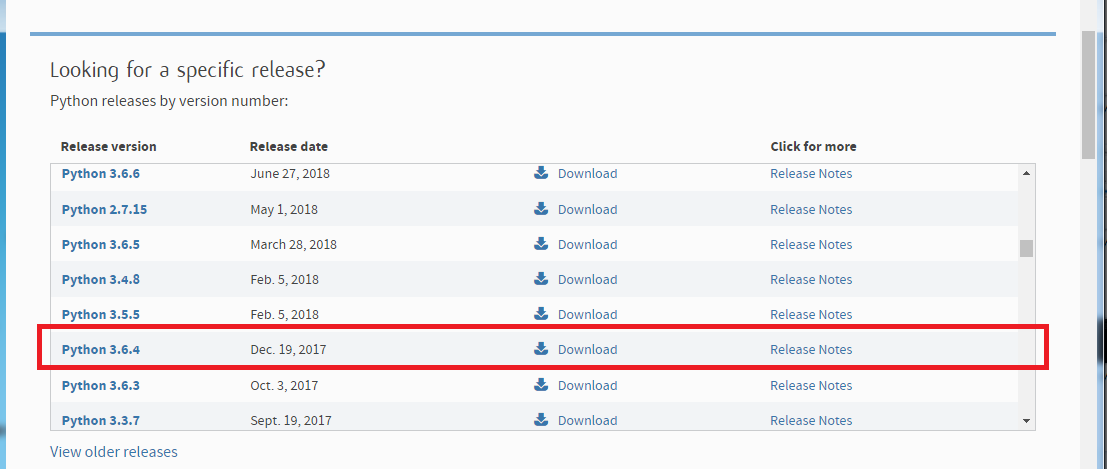The height and width of the screenshot is (469, 1107).
Task: Click Download text for Python 3.5.5
Action: pos(587,314)
